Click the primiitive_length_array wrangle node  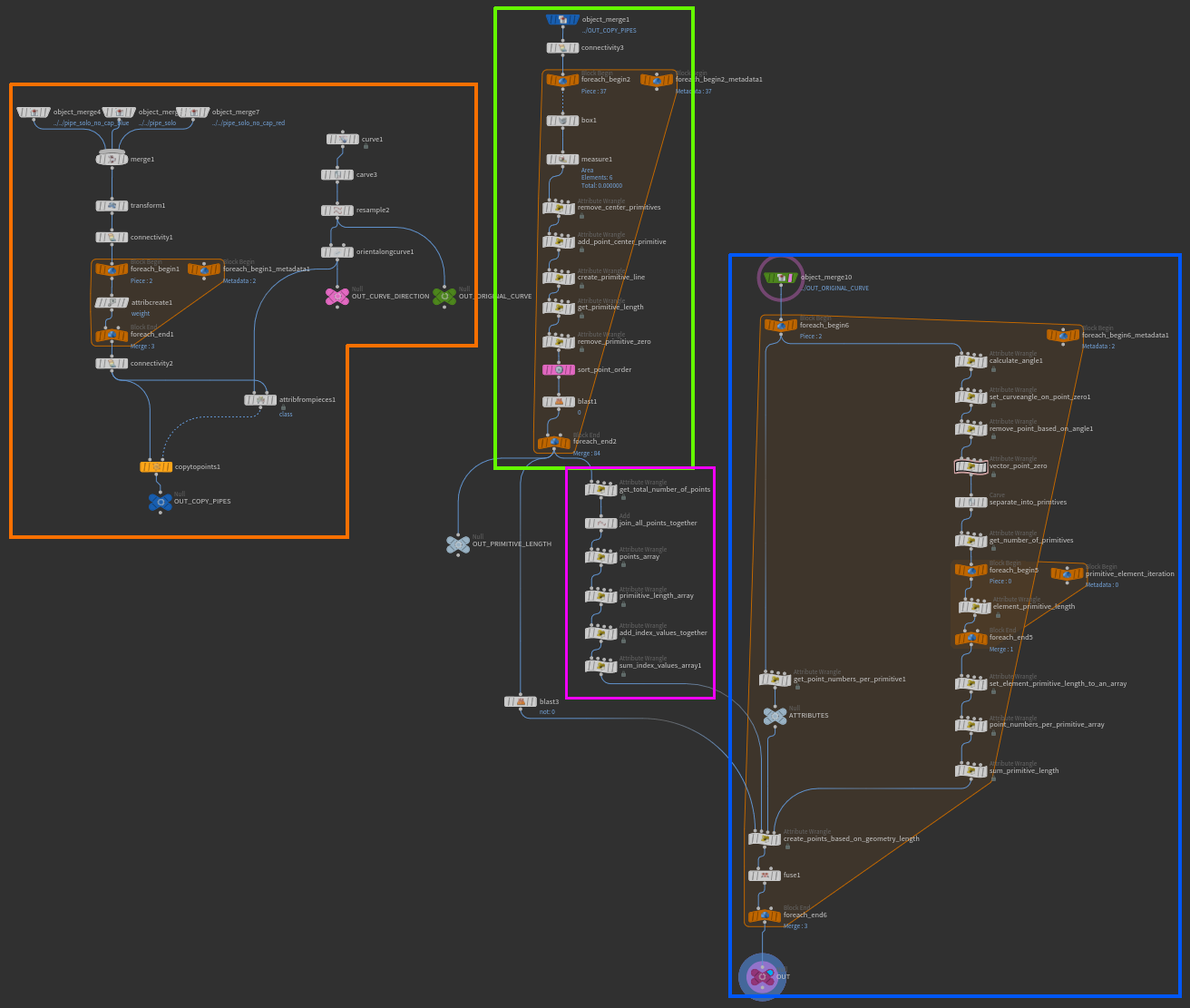(600, 596)
